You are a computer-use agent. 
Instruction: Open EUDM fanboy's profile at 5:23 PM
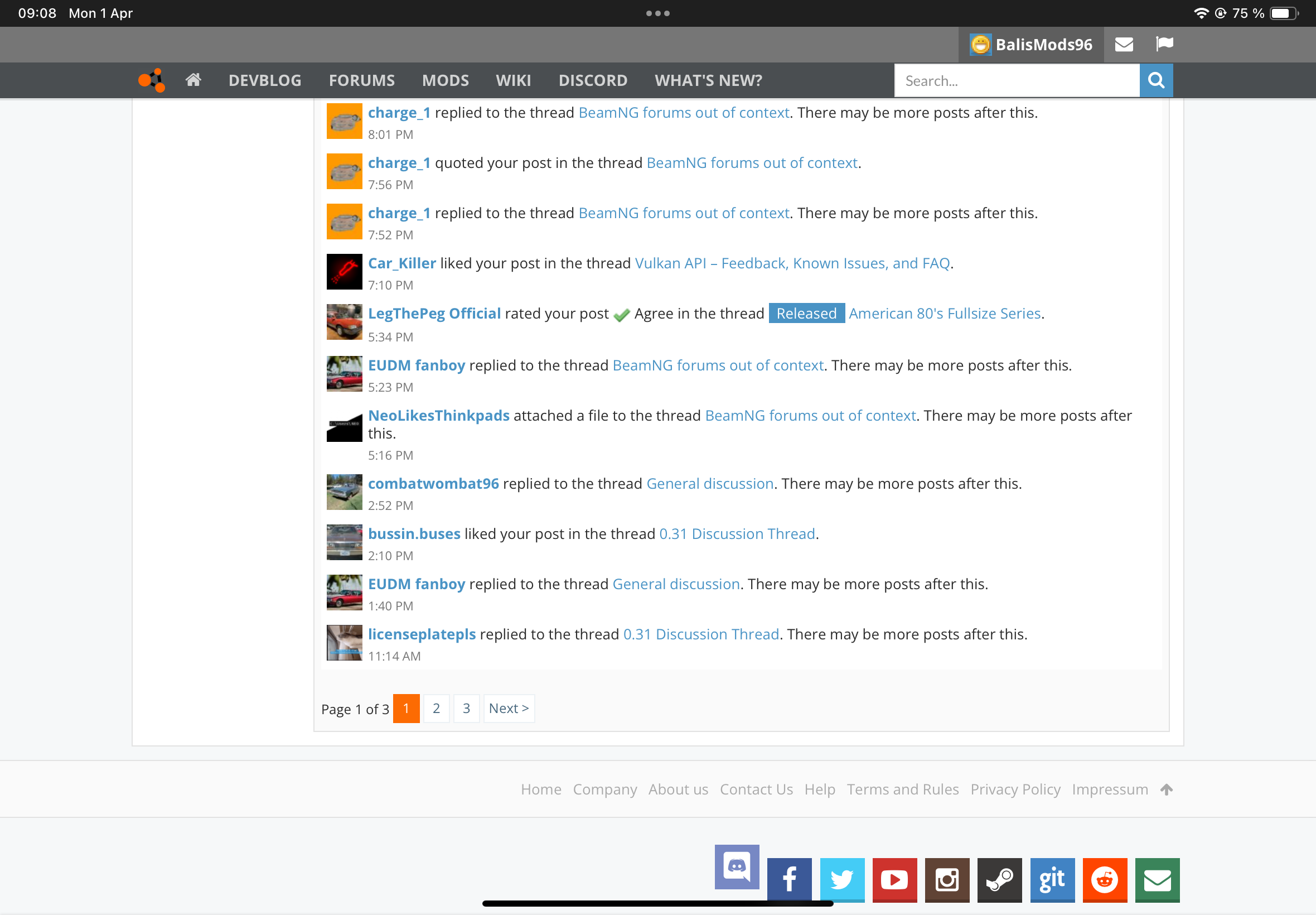(x=416, y=365)
